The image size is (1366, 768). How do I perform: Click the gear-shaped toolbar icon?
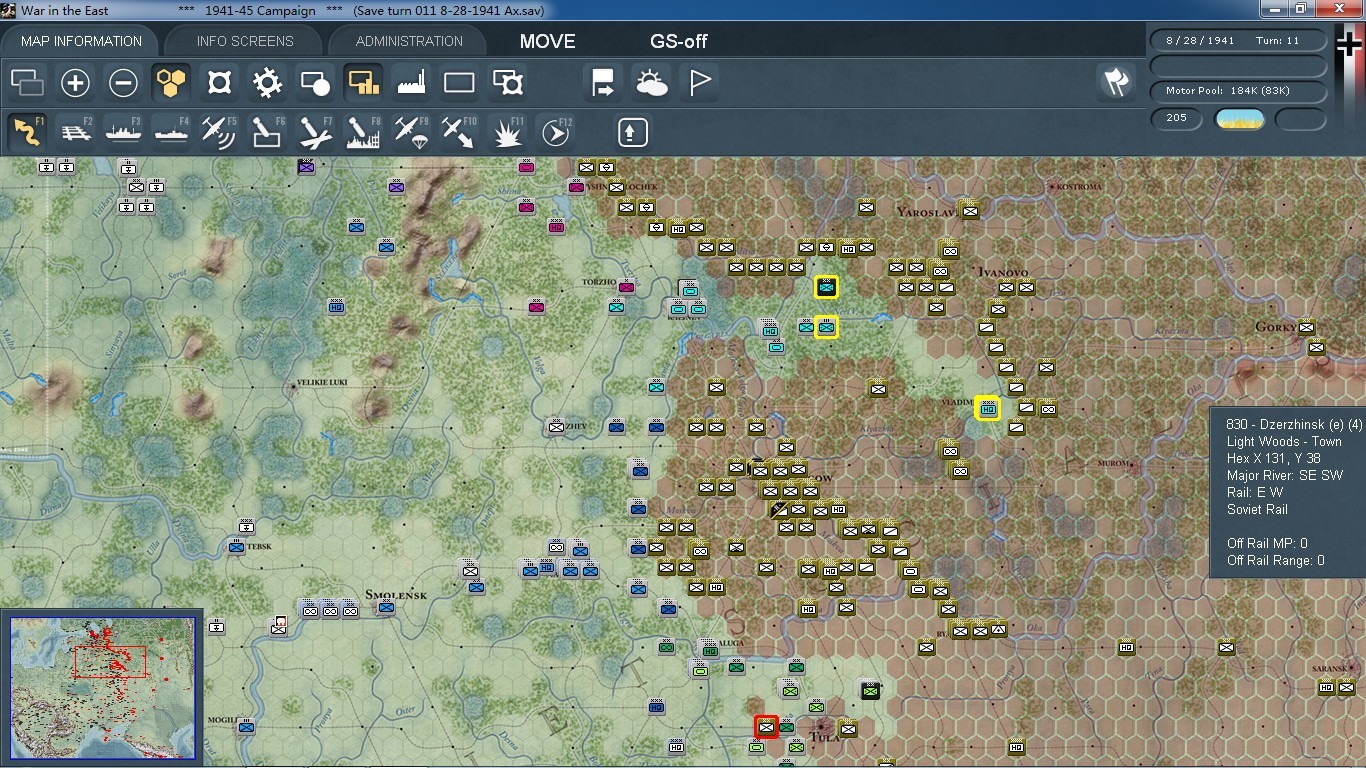268,82
